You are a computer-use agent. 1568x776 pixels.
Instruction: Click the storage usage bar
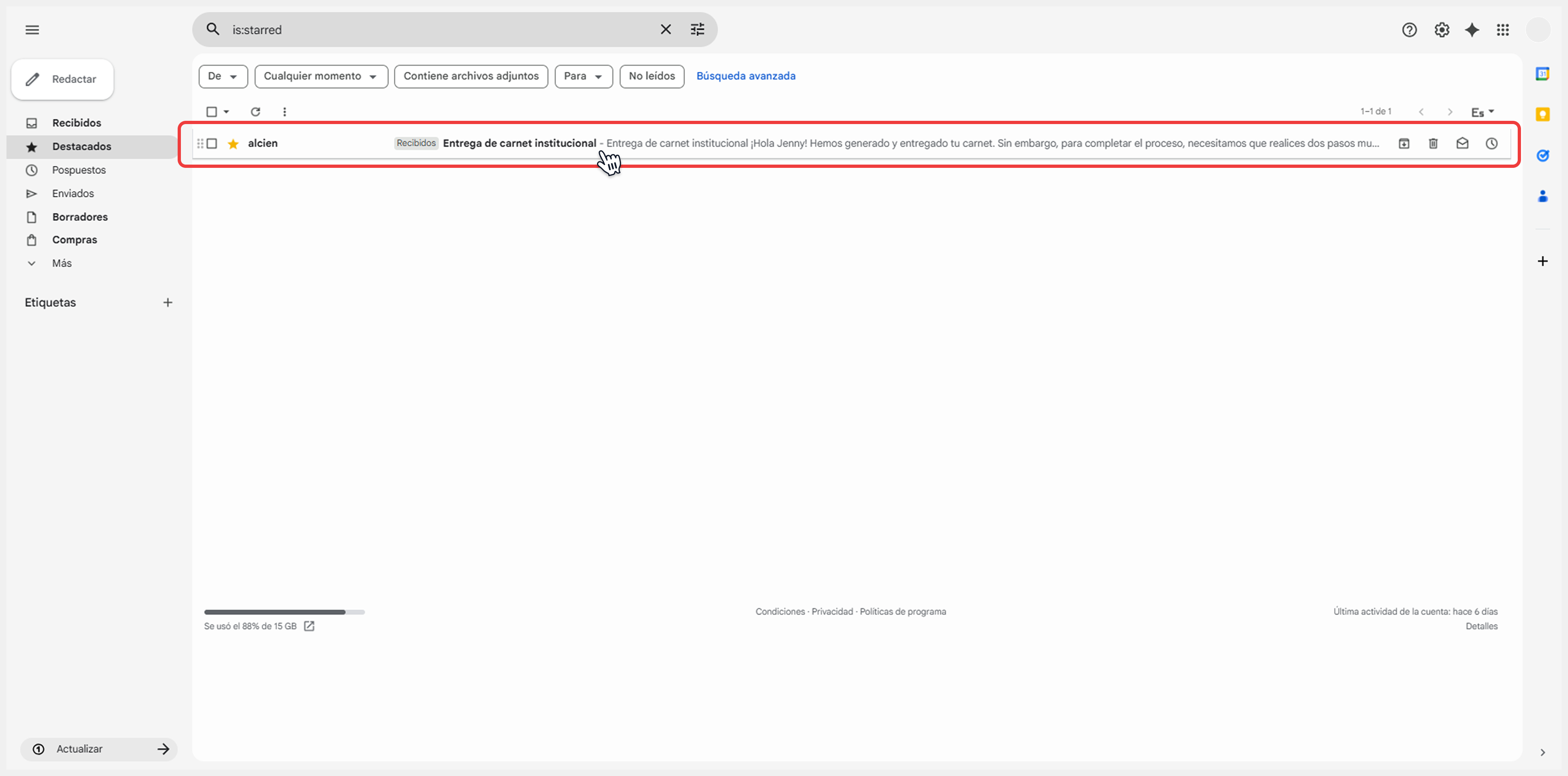(x=285, y=612)
